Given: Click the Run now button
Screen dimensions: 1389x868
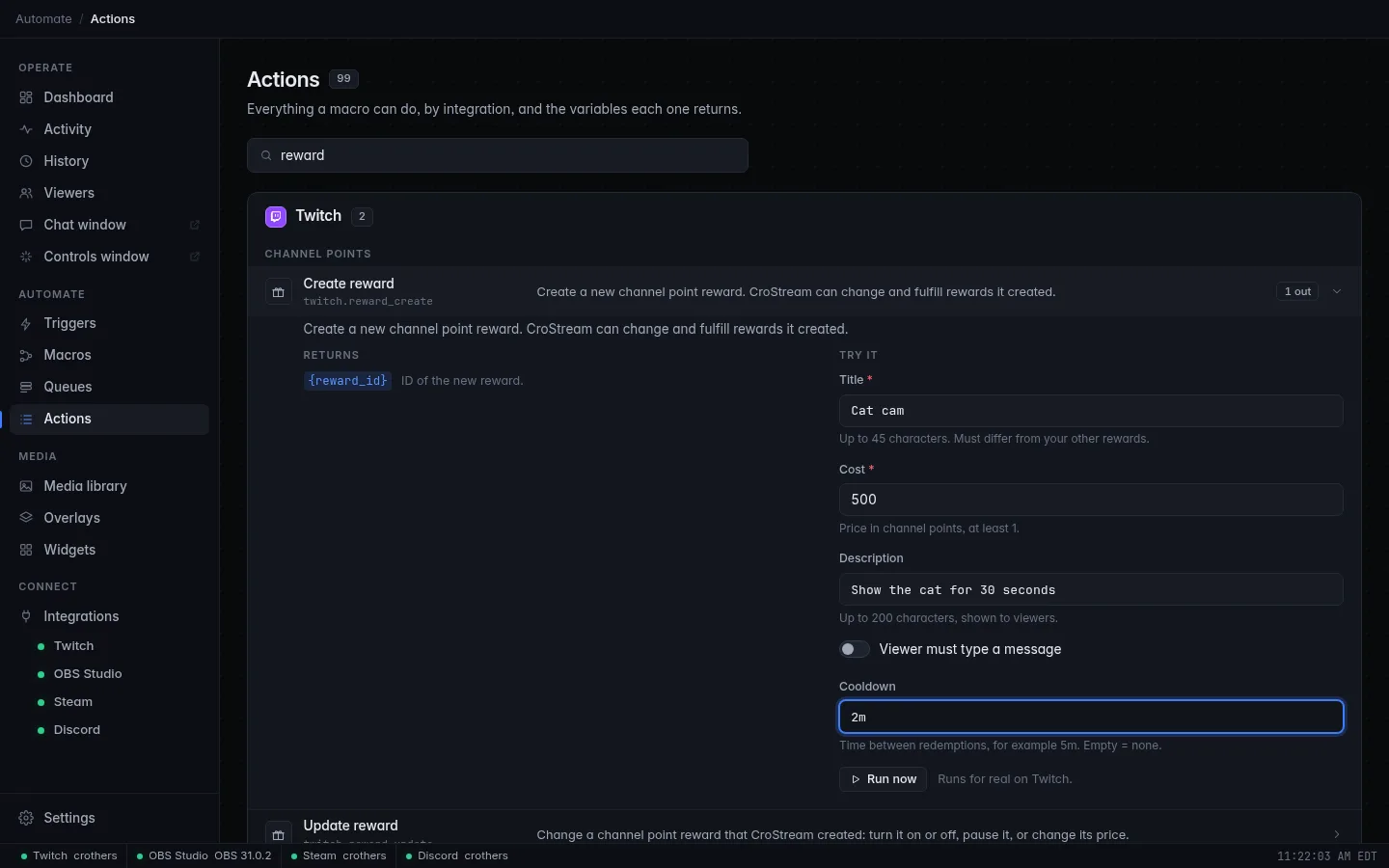Looking at the screenshot, I should click(884, 779).
